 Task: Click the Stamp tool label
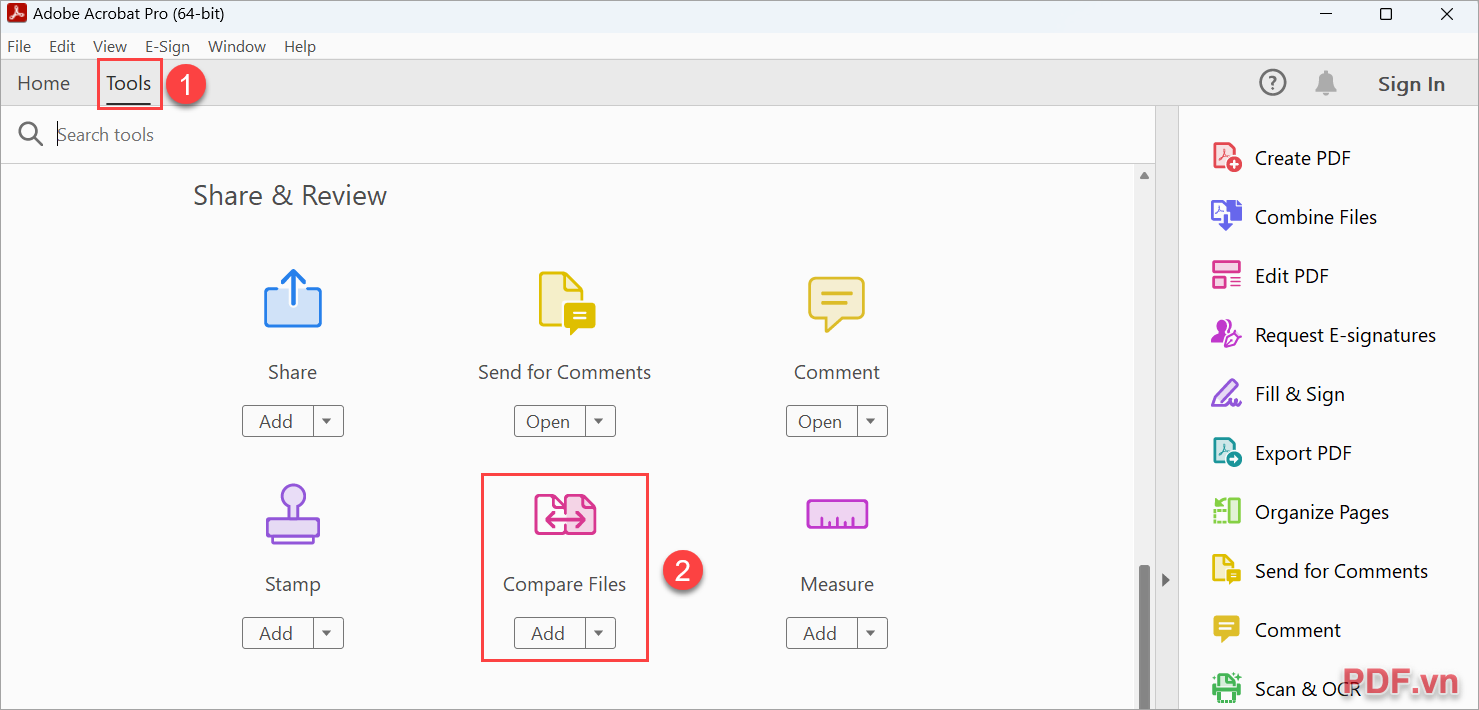click(292, 584)
